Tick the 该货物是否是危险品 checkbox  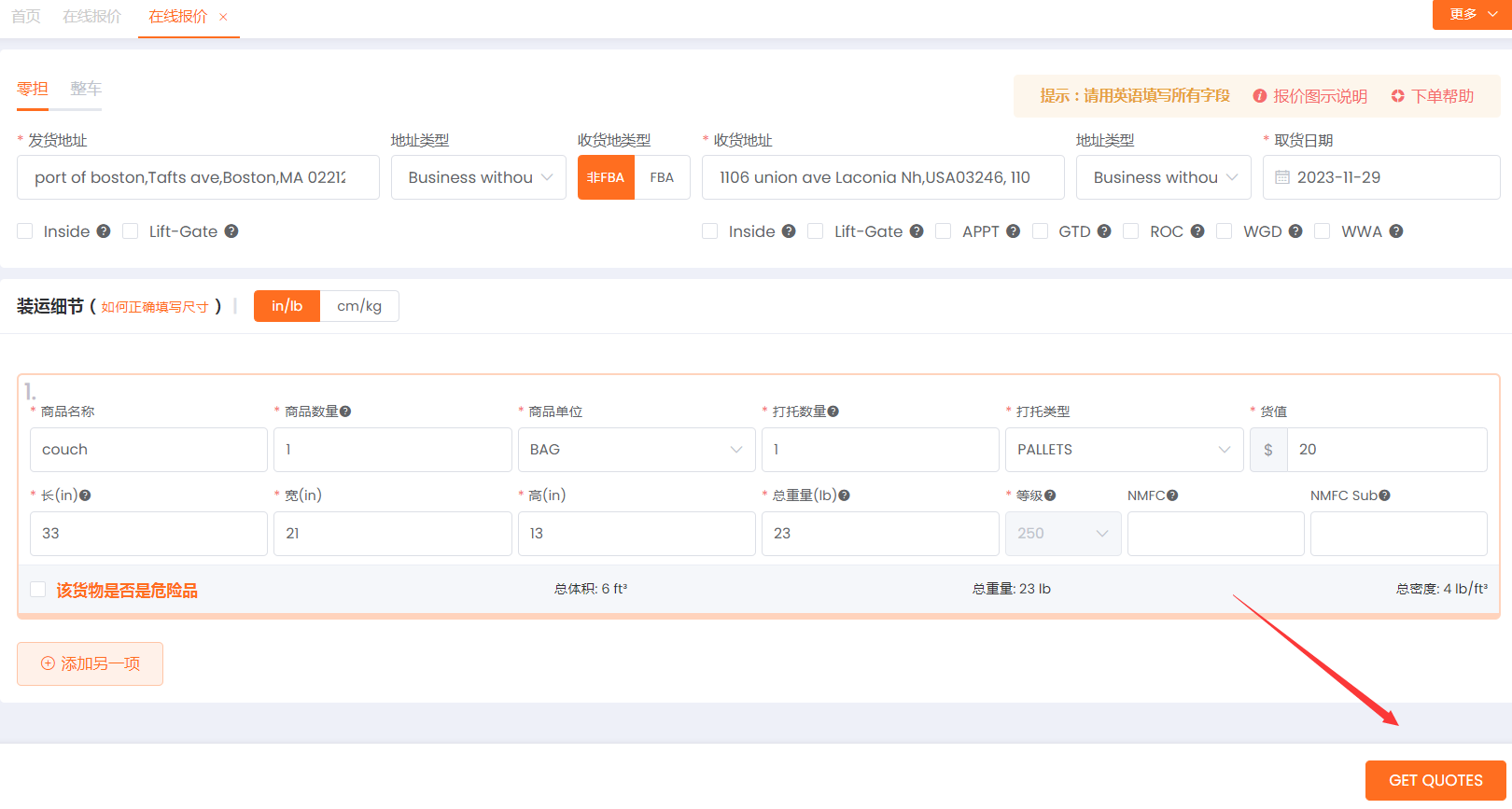click(x=38, y=589)
